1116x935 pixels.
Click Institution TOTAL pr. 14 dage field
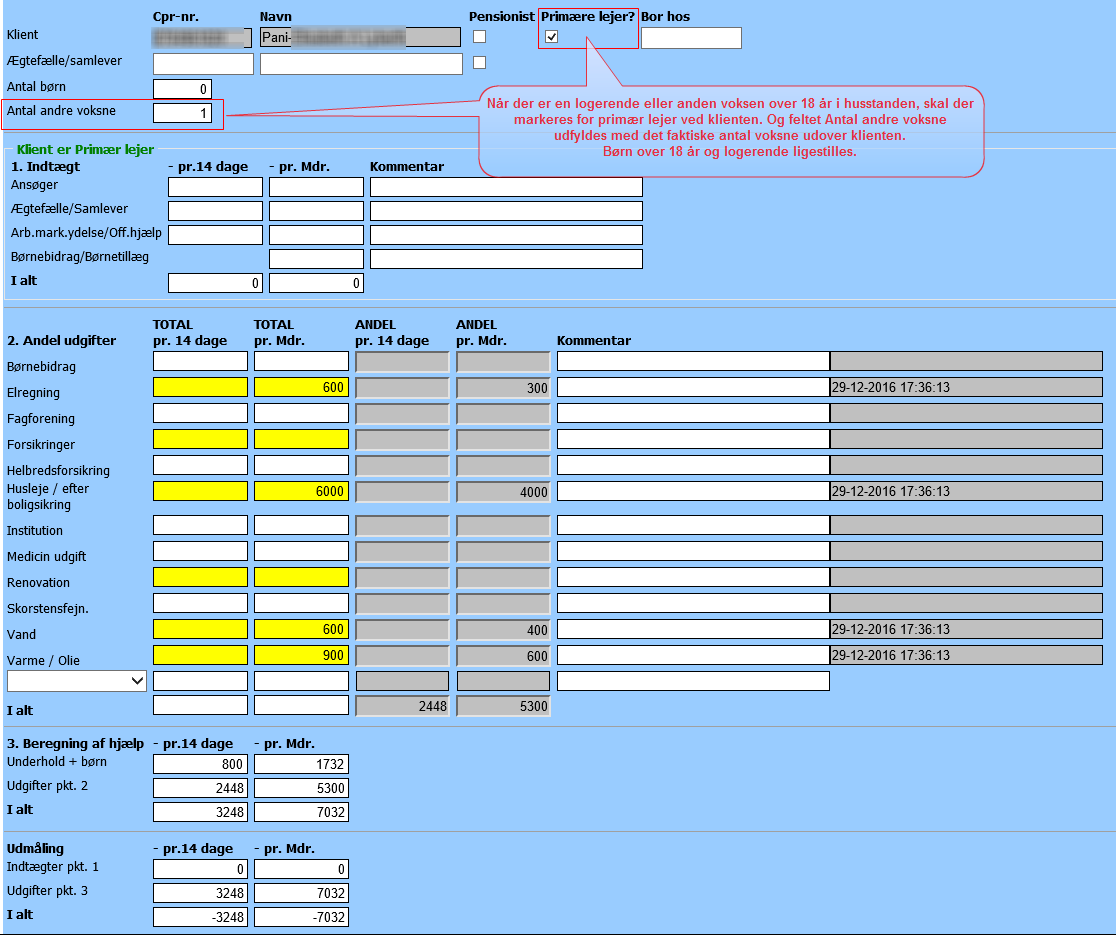coord(201,525)
